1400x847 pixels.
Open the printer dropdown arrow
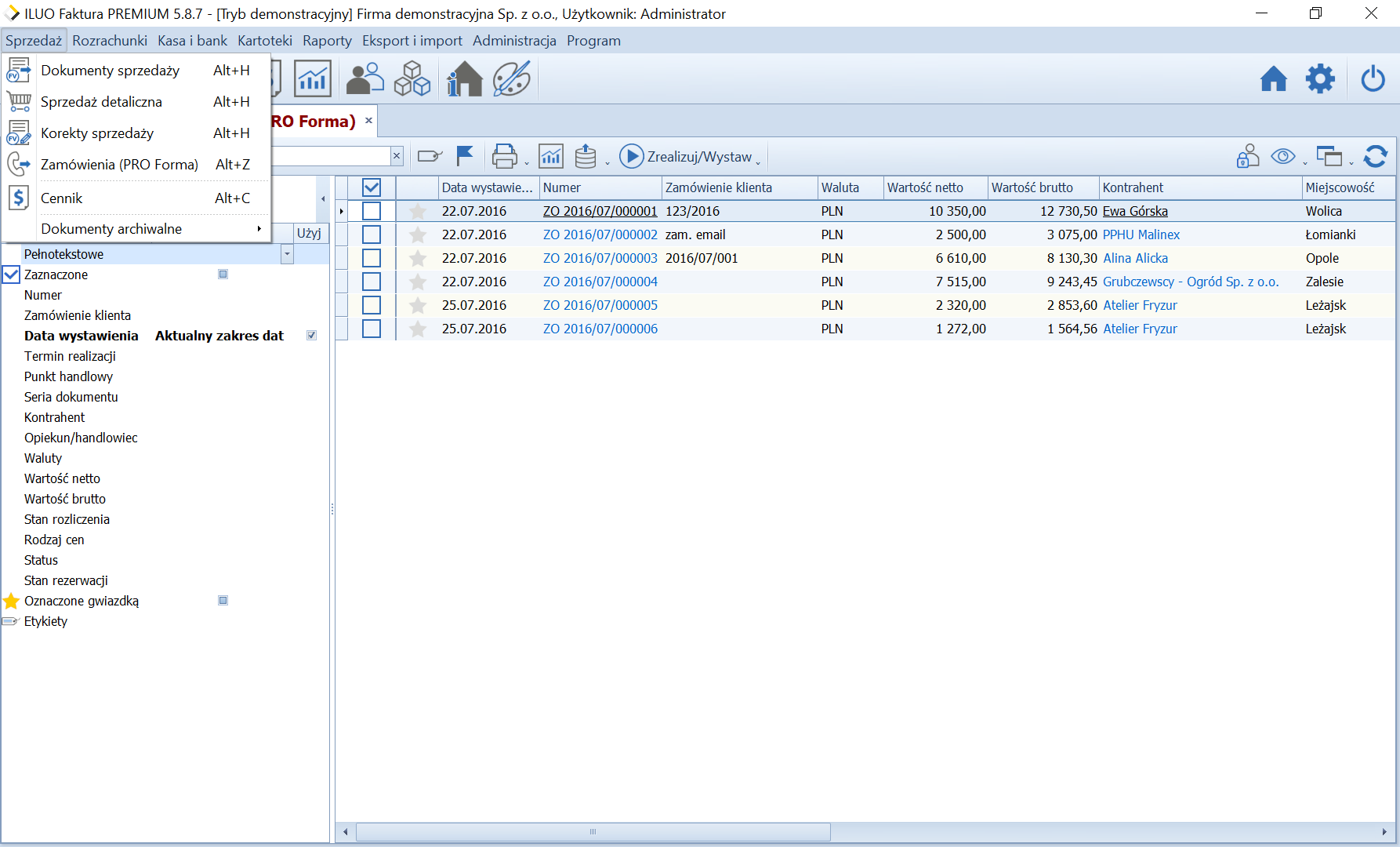pos(527,163)
